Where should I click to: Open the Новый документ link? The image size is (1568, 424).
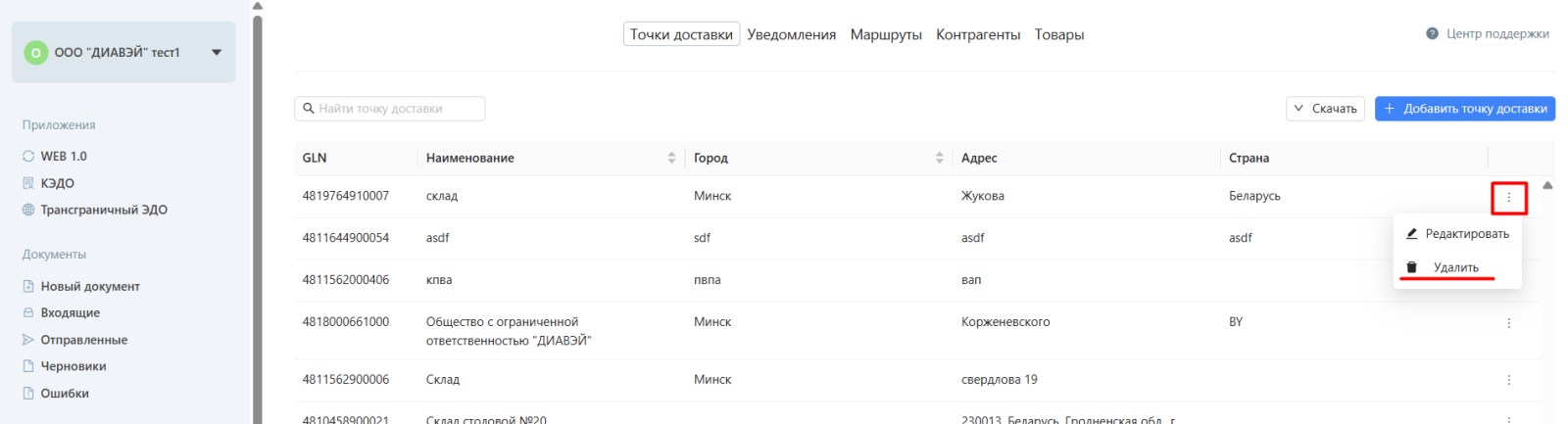(90, 286)
